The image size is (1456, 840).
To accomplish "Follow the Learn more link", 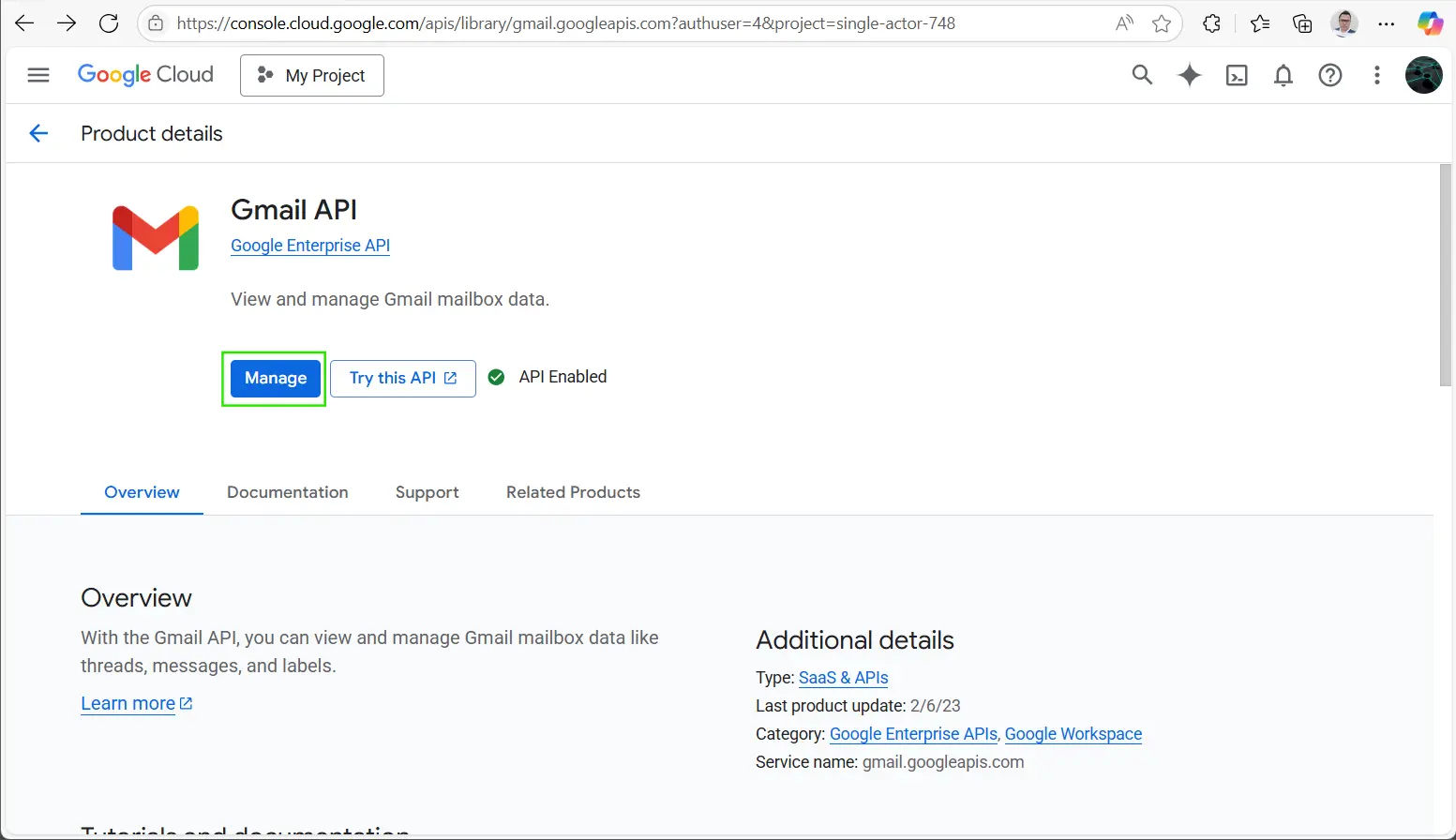I will 128,703.
